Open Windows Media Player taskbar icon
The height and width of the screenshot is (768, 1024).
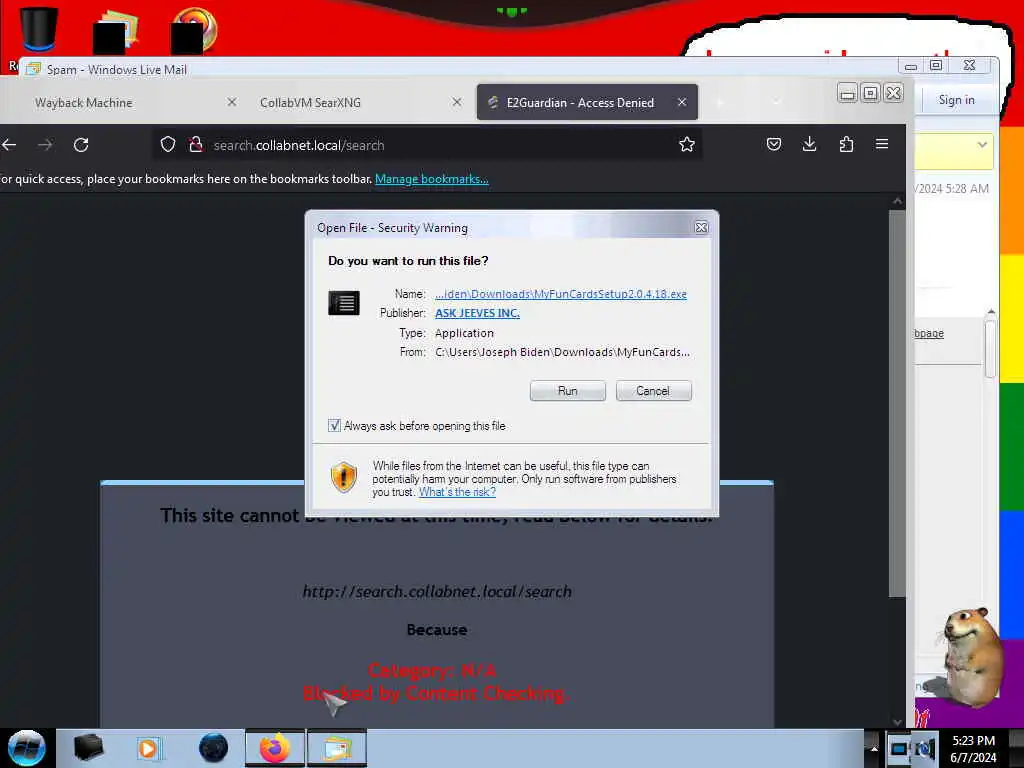[149, 748]
